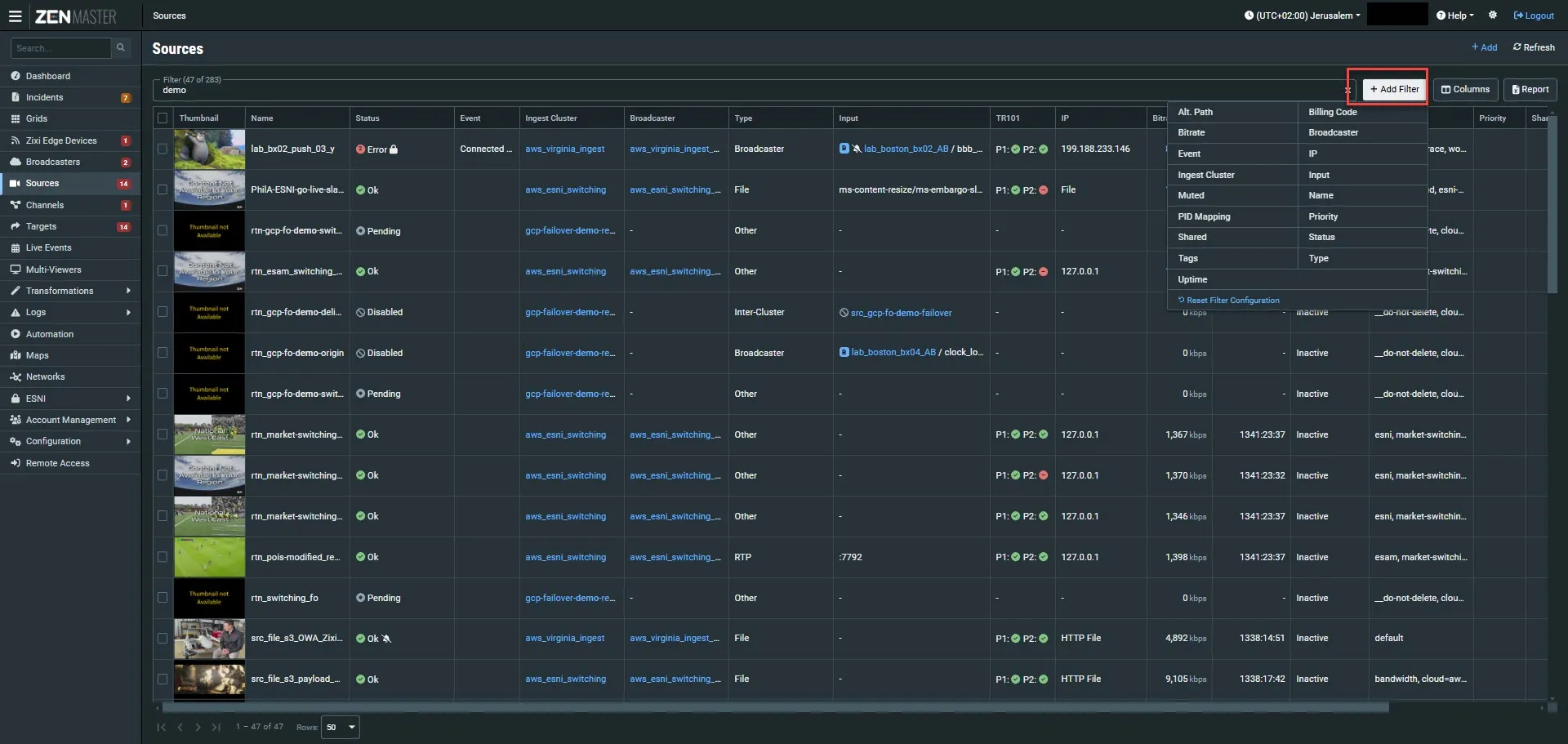1568x744 pixels.
Task: Click the sidebar search magnifier icon
Action: point(121,47)
